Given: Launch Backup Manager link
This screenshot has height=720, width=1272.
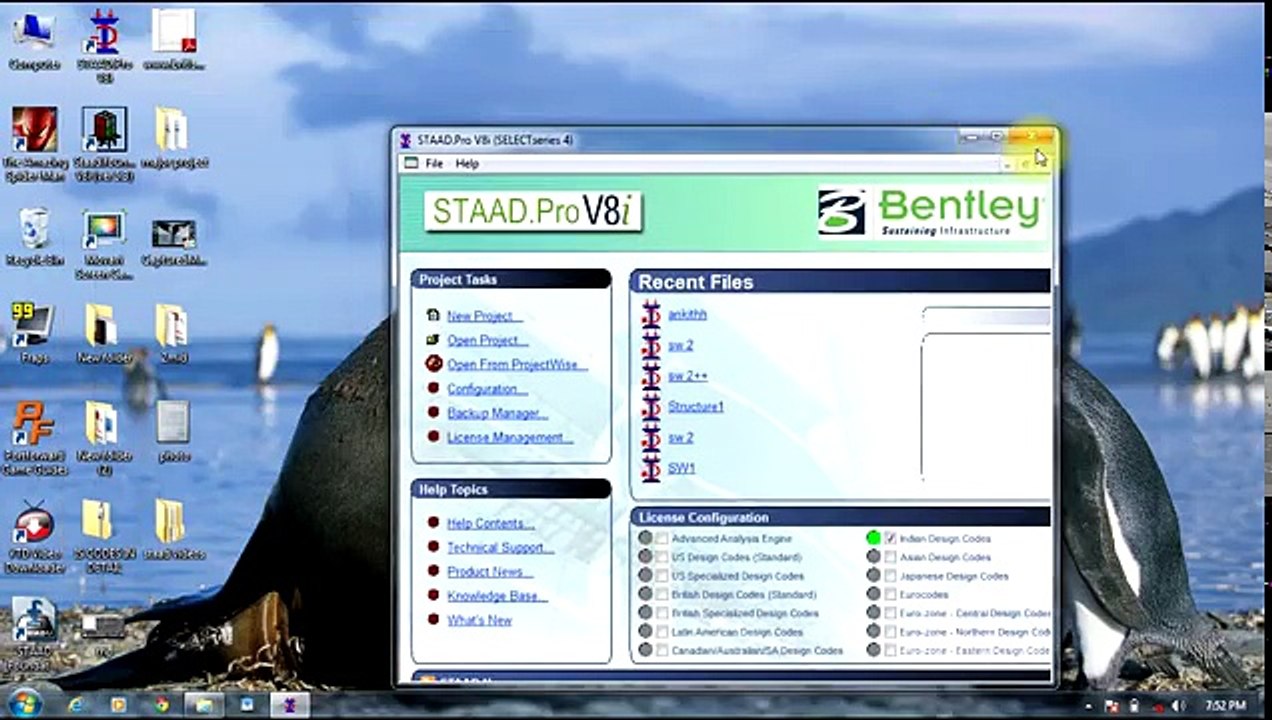Looking at the screenshot, I should (497, 413).
